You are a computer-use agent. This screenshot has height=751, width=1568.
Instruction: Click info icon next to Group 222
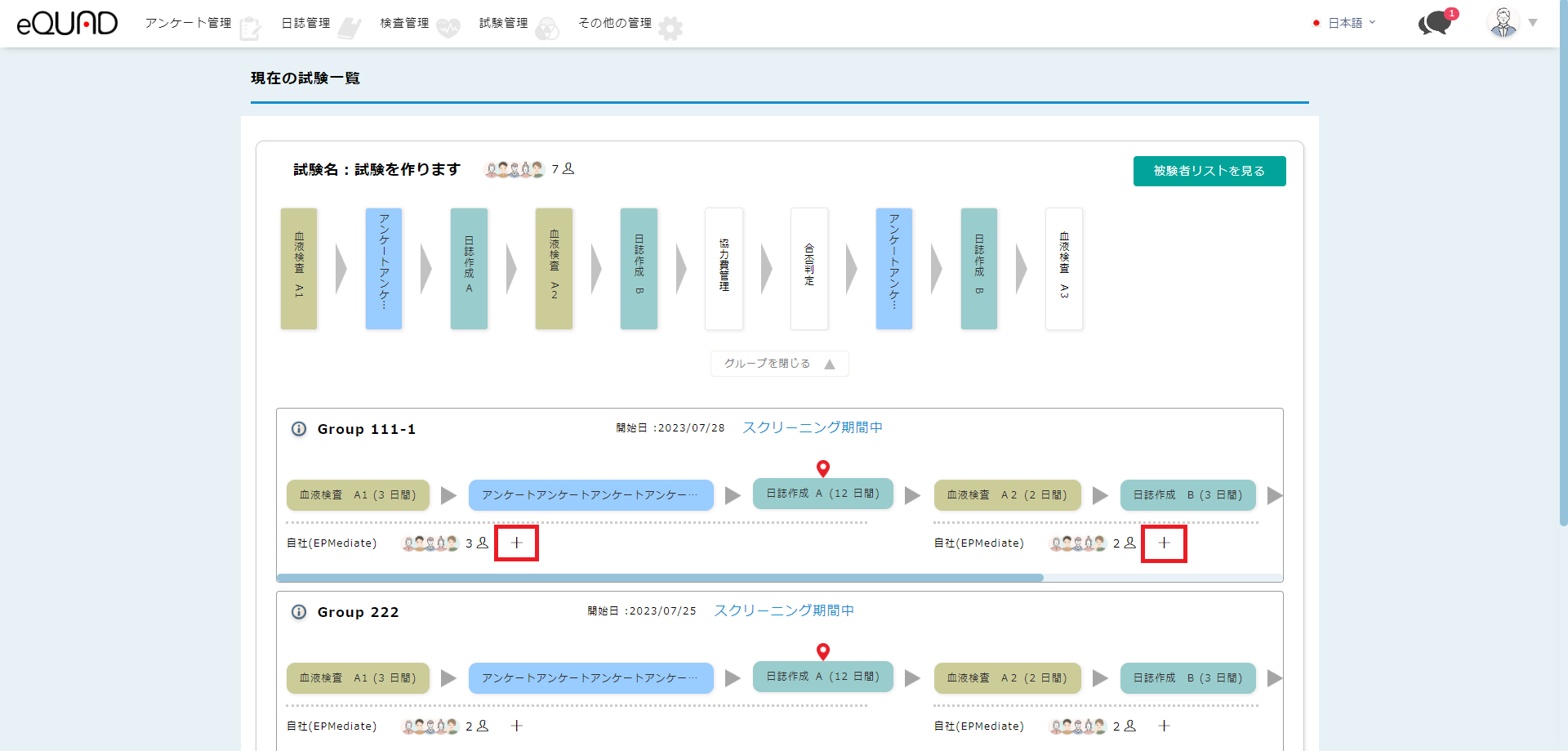pos(299,612)
